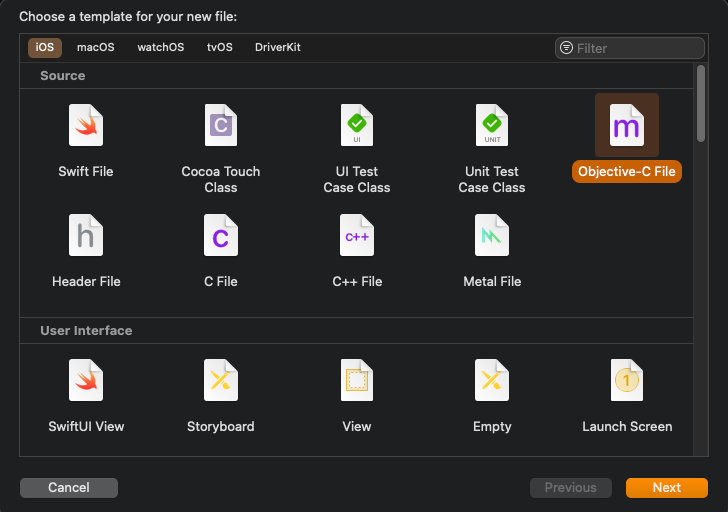Switch to the macOS platform tab
Image resolution: width=728 pixels, height=512 pixels.
(x=96, y=47)
